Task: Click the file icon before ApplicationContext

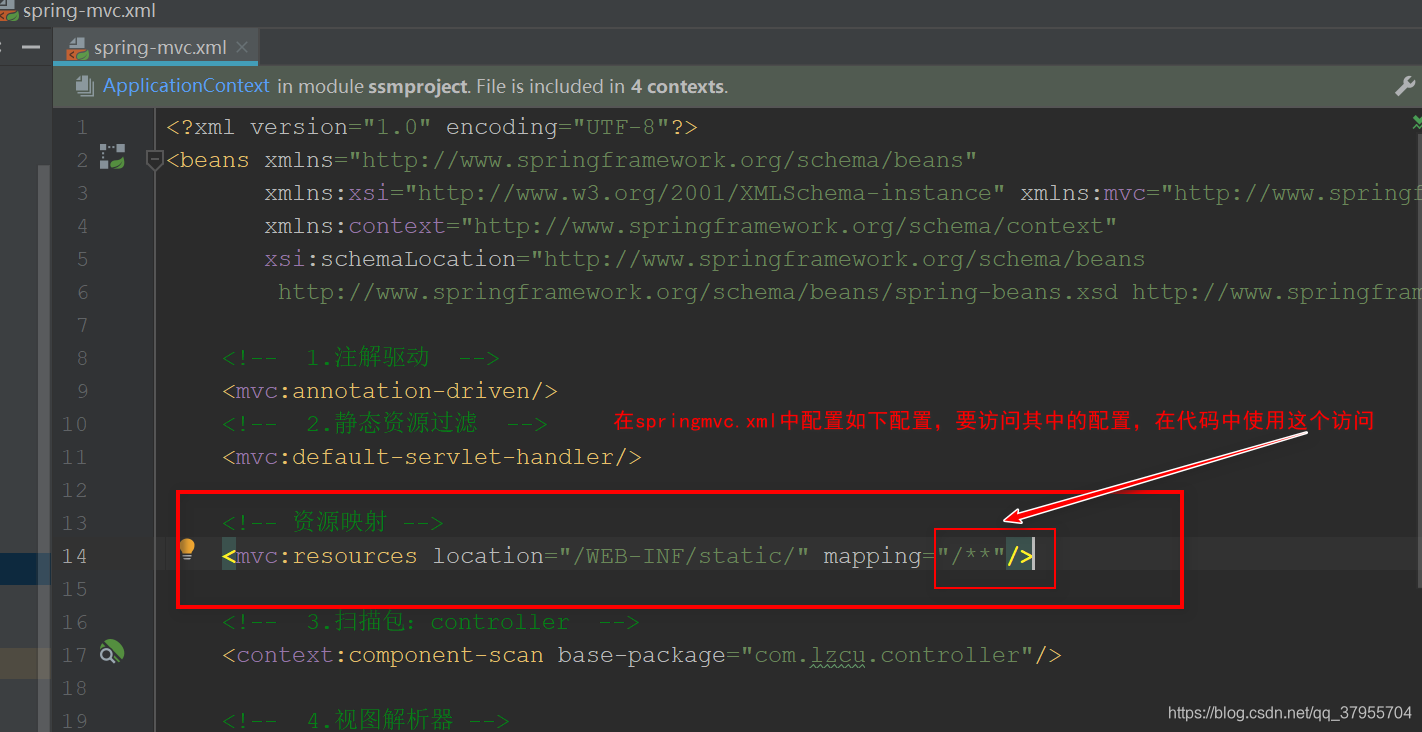Action: tap(85, 86)
